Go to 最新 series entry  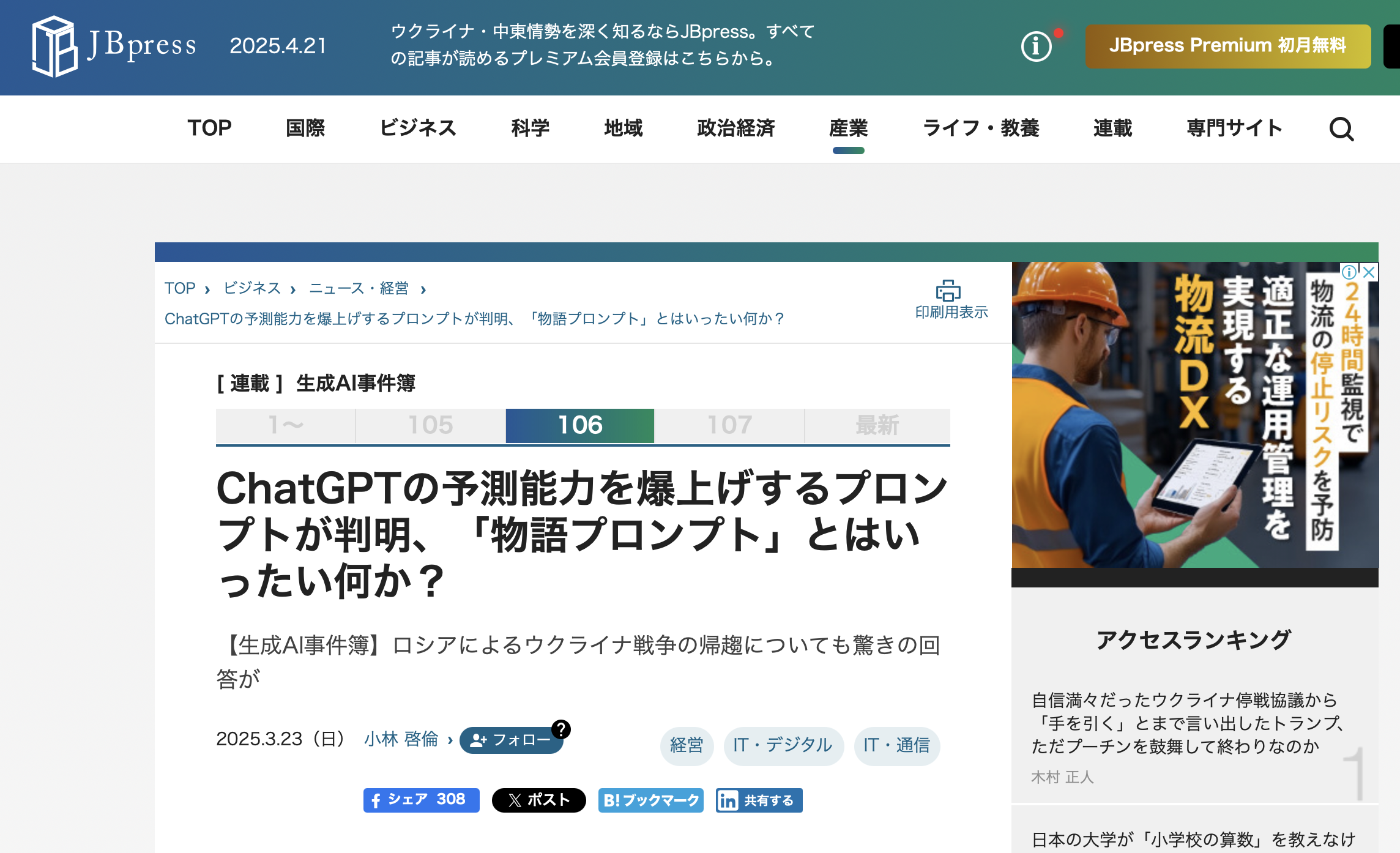[x=877, y=425]
